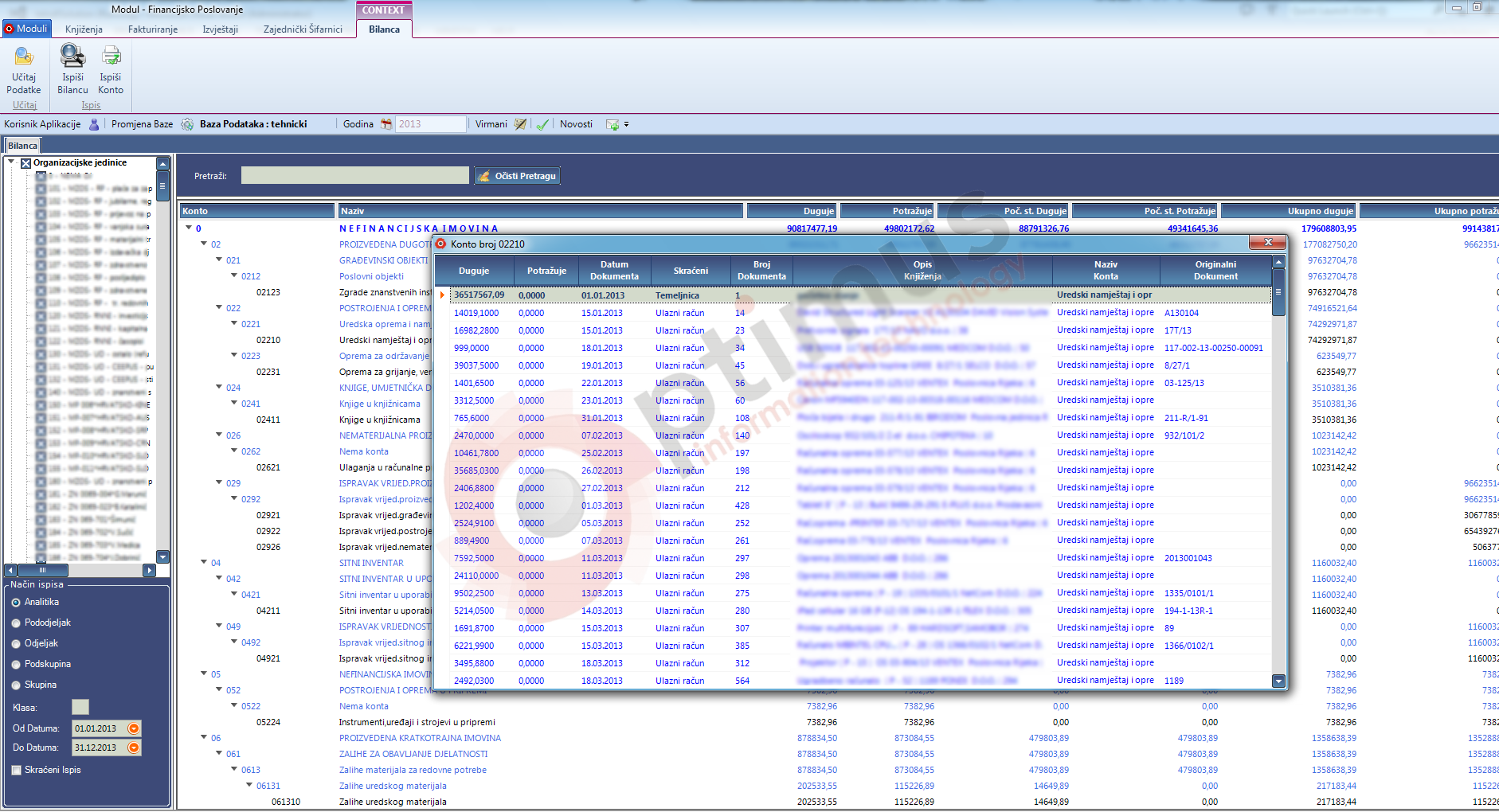Open the Do Datuma date dropdown
The height and width of the screenshot is (812, 1499).
(134, 748)
